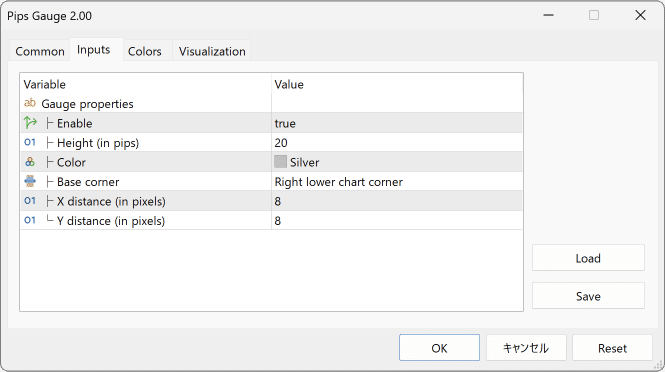The height and width of the screenshot is (372, 665).
Task: Edit the Height (in pips) value 20
Action: [x=397, y=143]
